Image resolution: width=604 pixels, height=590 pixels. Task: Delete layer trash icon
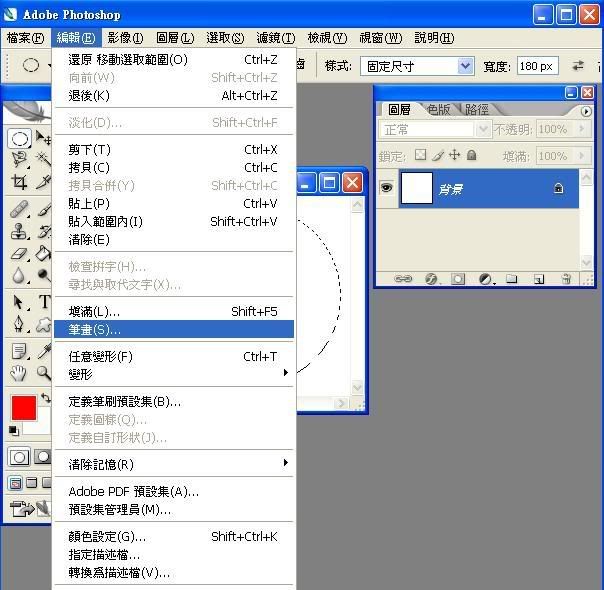(x=566, y=279)
